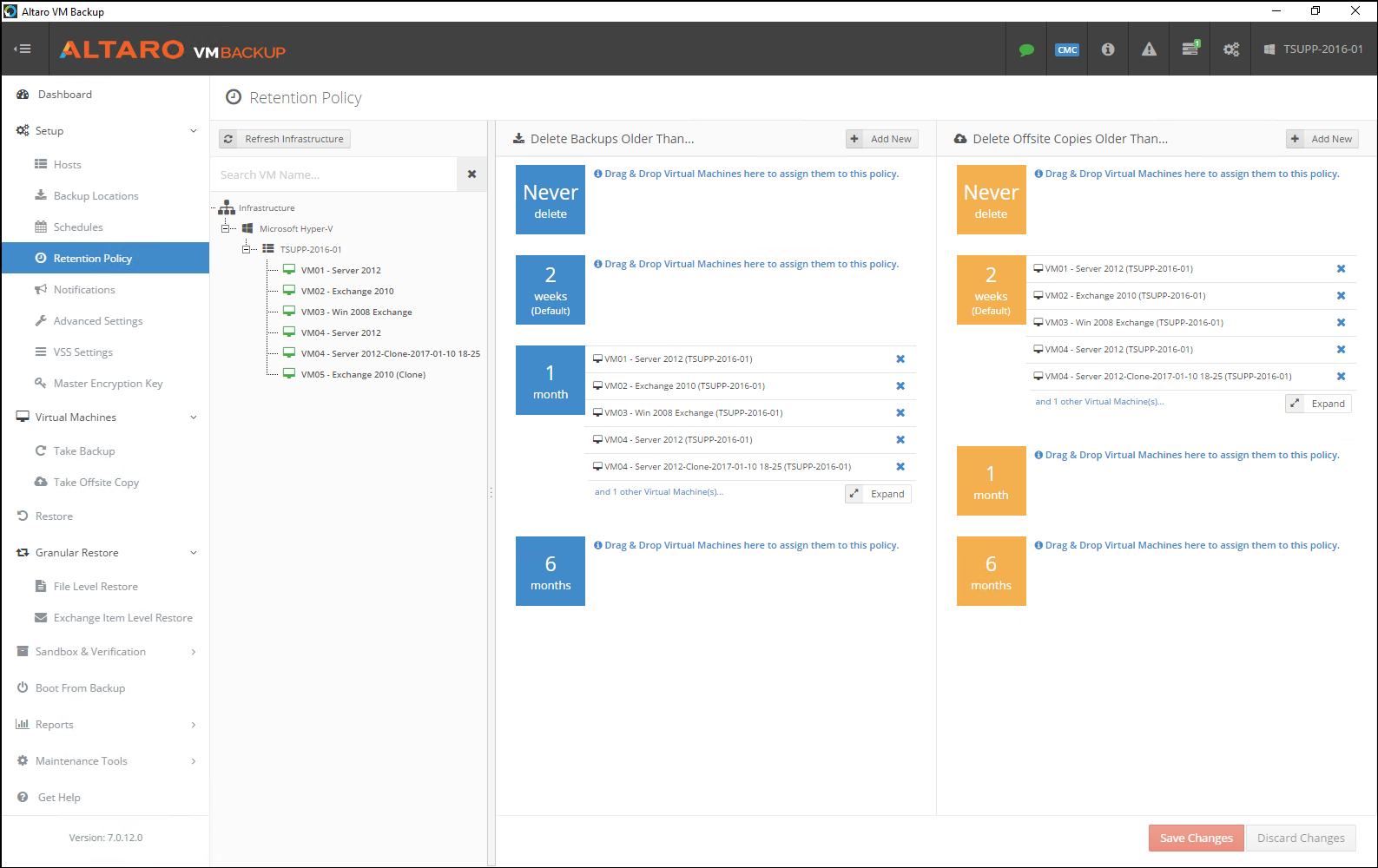
Task: Go to Backup Locations in sidebar
Action: pos(96,196)
